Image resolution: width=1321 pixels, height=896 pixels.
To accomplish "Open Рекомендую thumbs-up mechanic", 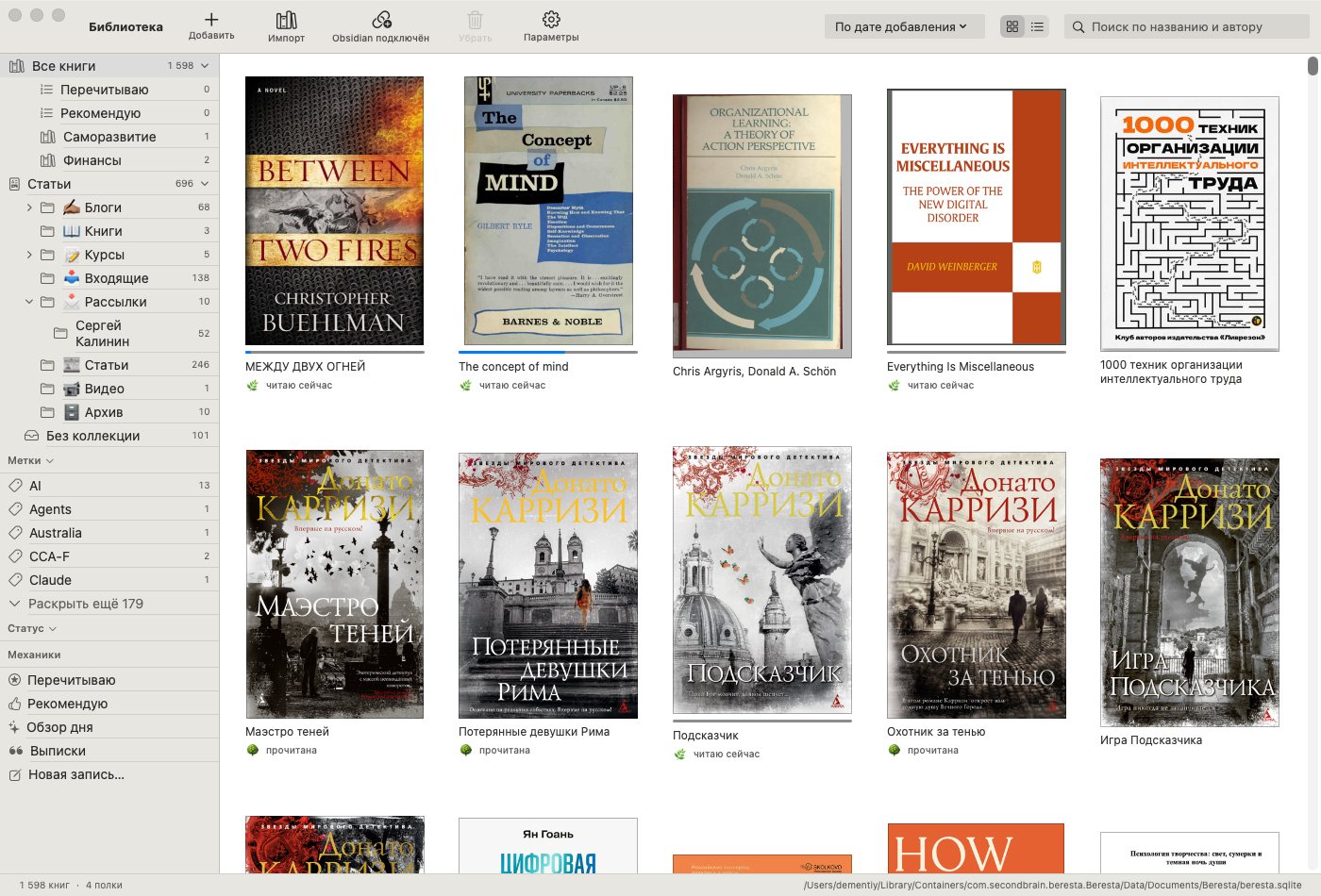I will point(15,704).
